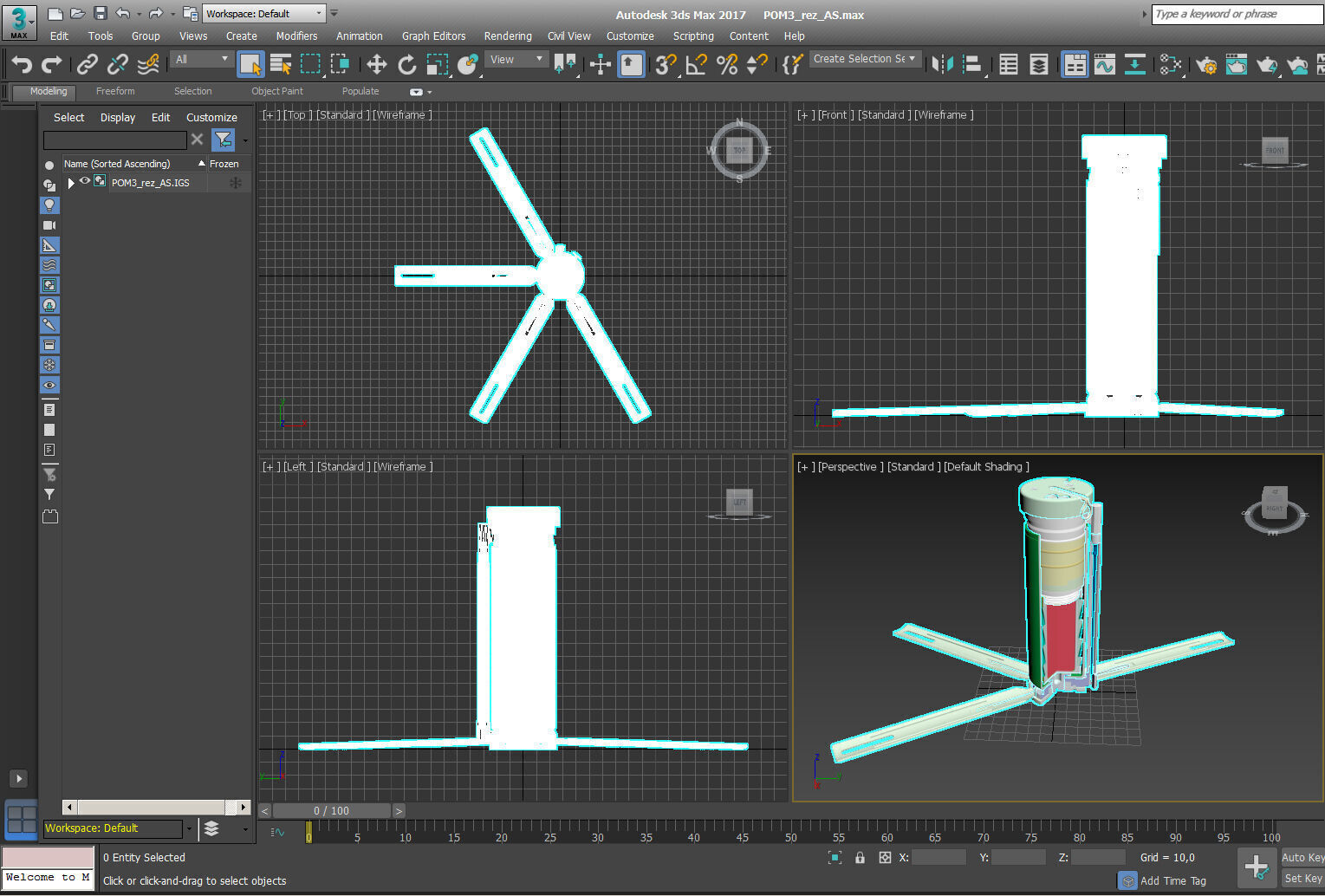This screenshot has height=896, width=1325.
Task: Choose Rectangular Selection Region tool
Action: tap(310, 64)
